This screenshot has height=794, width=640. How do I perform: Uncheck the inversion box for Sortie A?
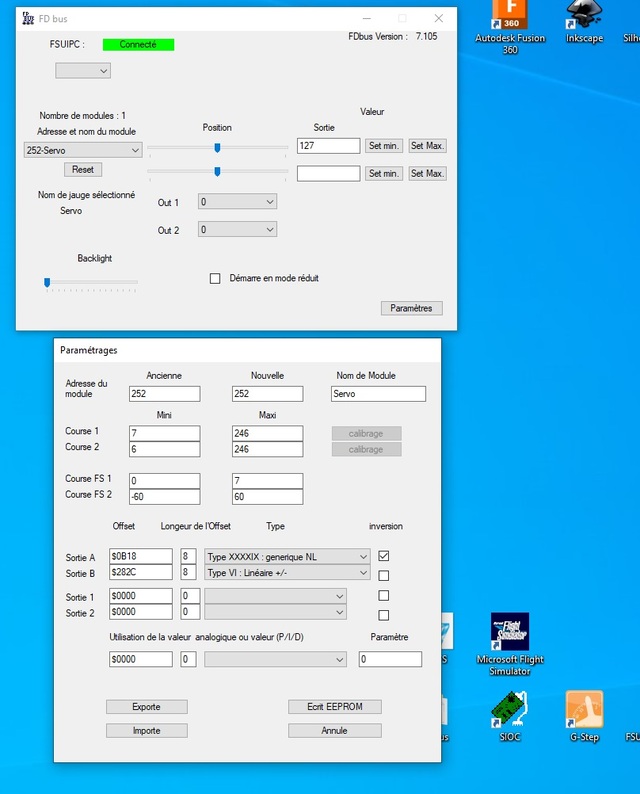[384, 556]
